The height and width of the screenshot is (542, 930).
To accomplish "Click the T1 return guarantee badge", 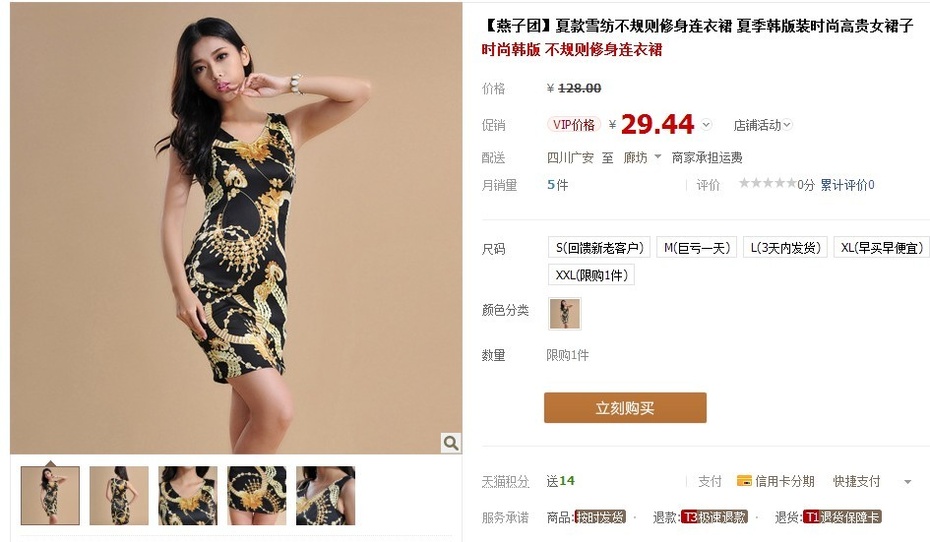I will pos(842,517).
